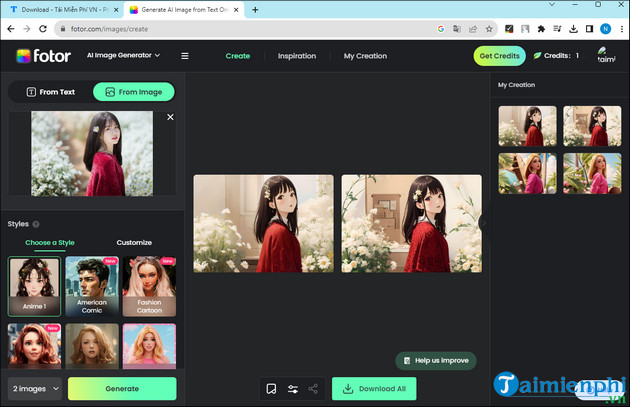Click the Fotor logo
Viewport: 630px width, 407px height.
pos(43,56)
